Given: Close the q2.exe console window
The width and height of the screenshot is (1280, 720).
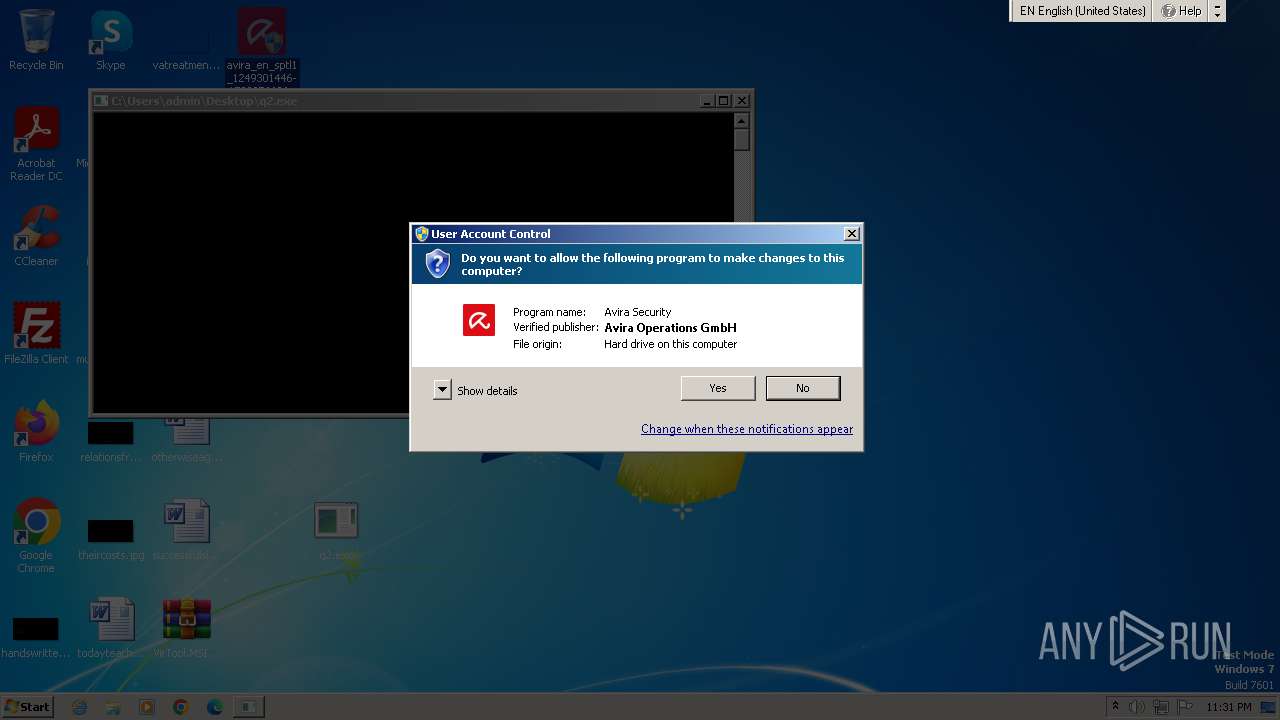Looking at the screenshot, I should (742, 101).
